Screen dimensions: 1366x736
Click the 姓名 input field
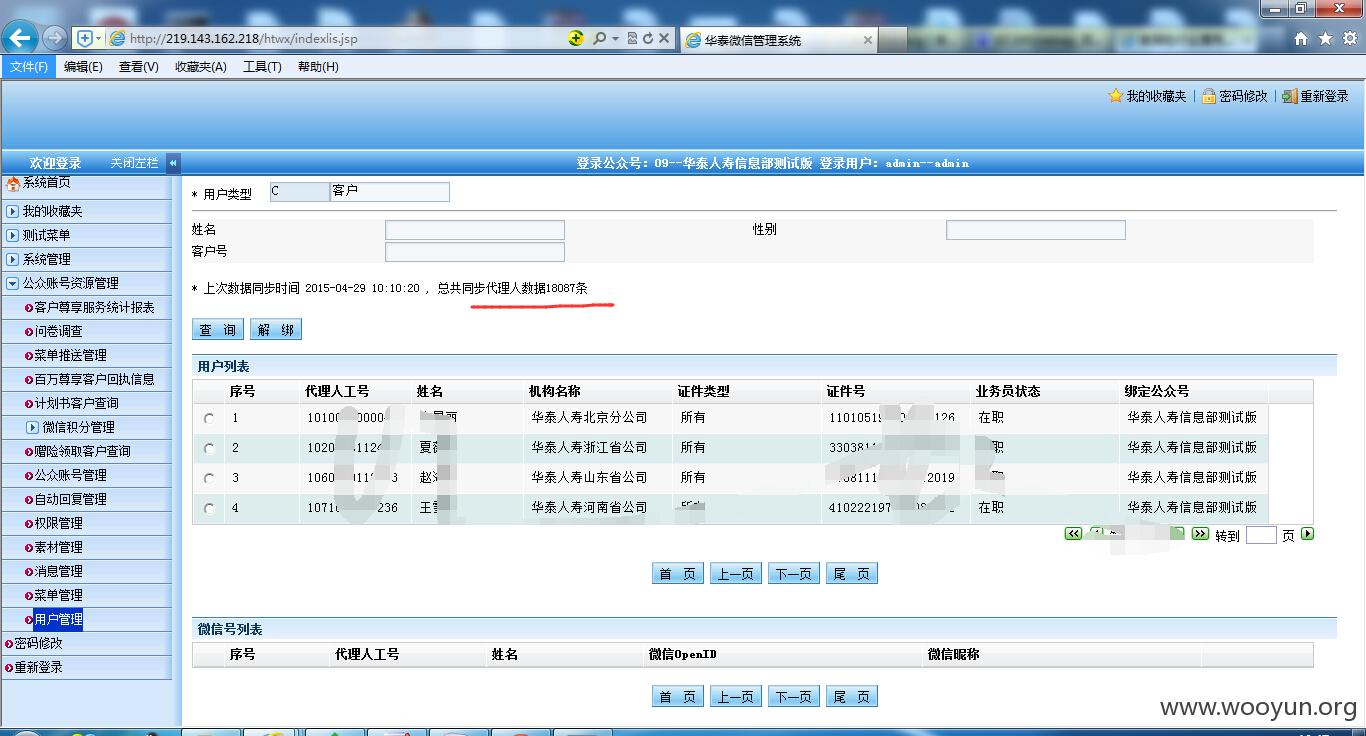[475, 231]
